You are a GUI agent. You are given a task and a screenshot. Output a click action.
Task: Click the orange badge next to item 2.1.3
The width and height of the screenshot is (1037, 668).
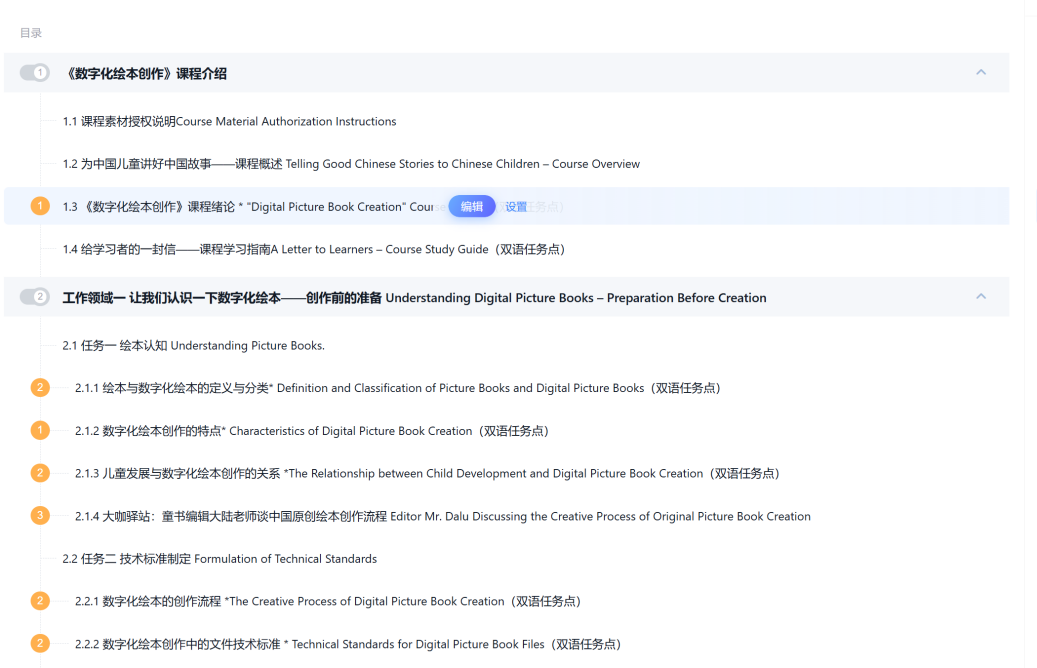(40, 473)
